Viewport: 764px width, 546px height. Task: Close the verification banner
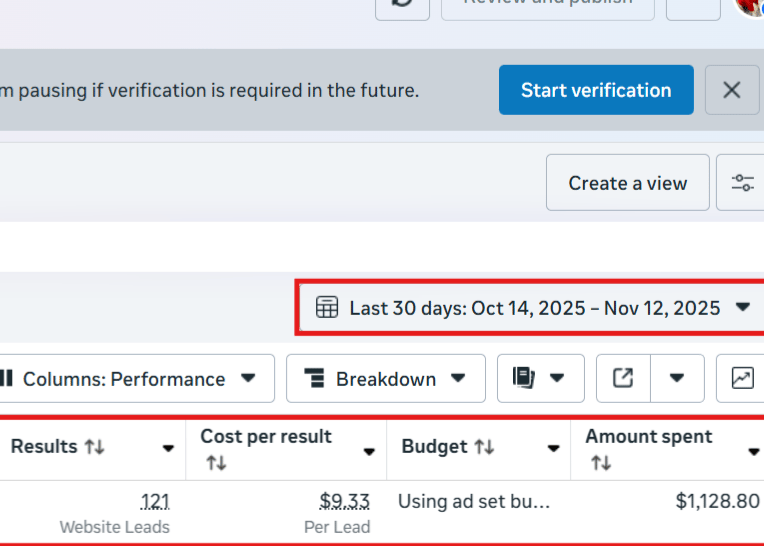coord(731,90)
